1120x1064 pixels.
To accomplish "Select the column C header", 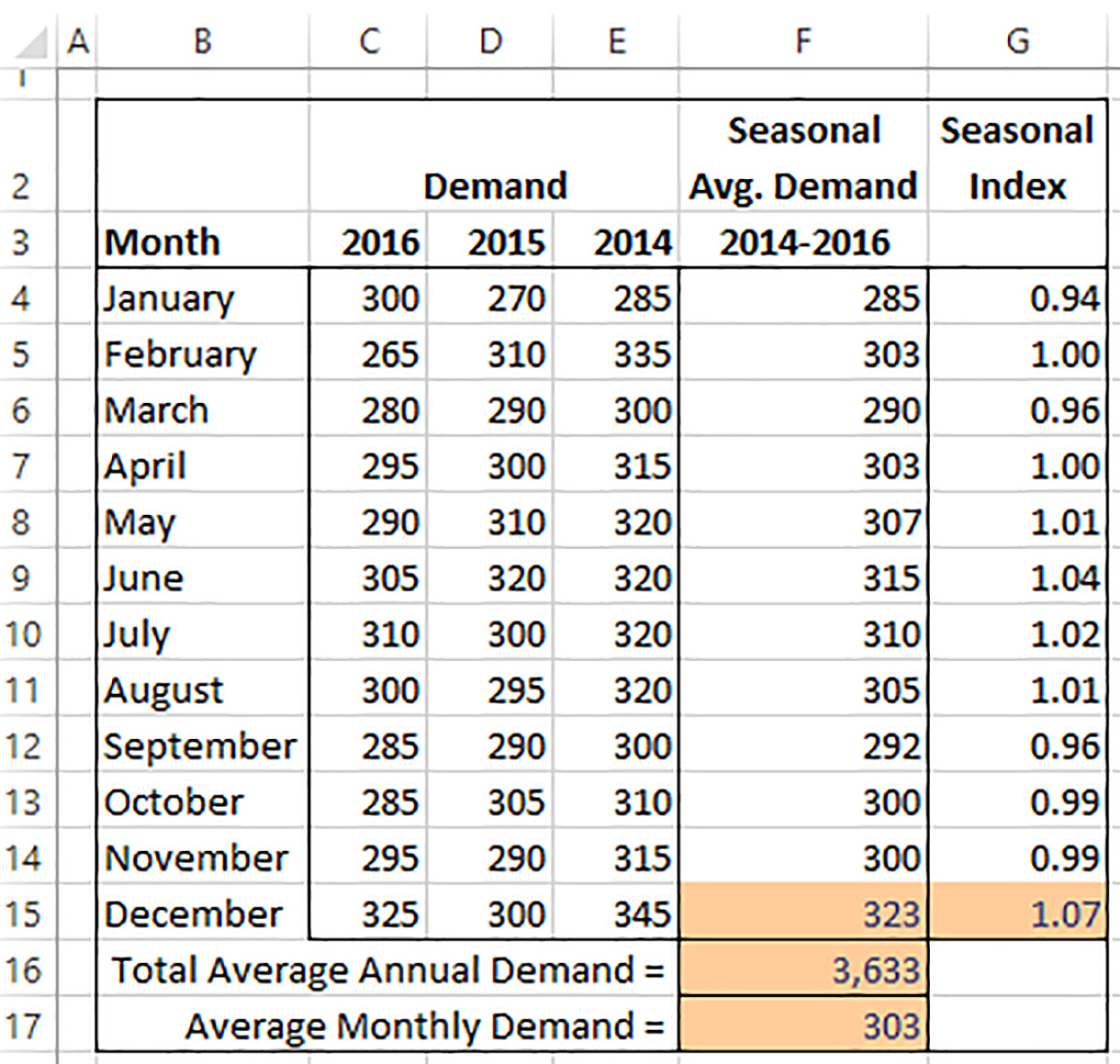I will click(368, 41).
